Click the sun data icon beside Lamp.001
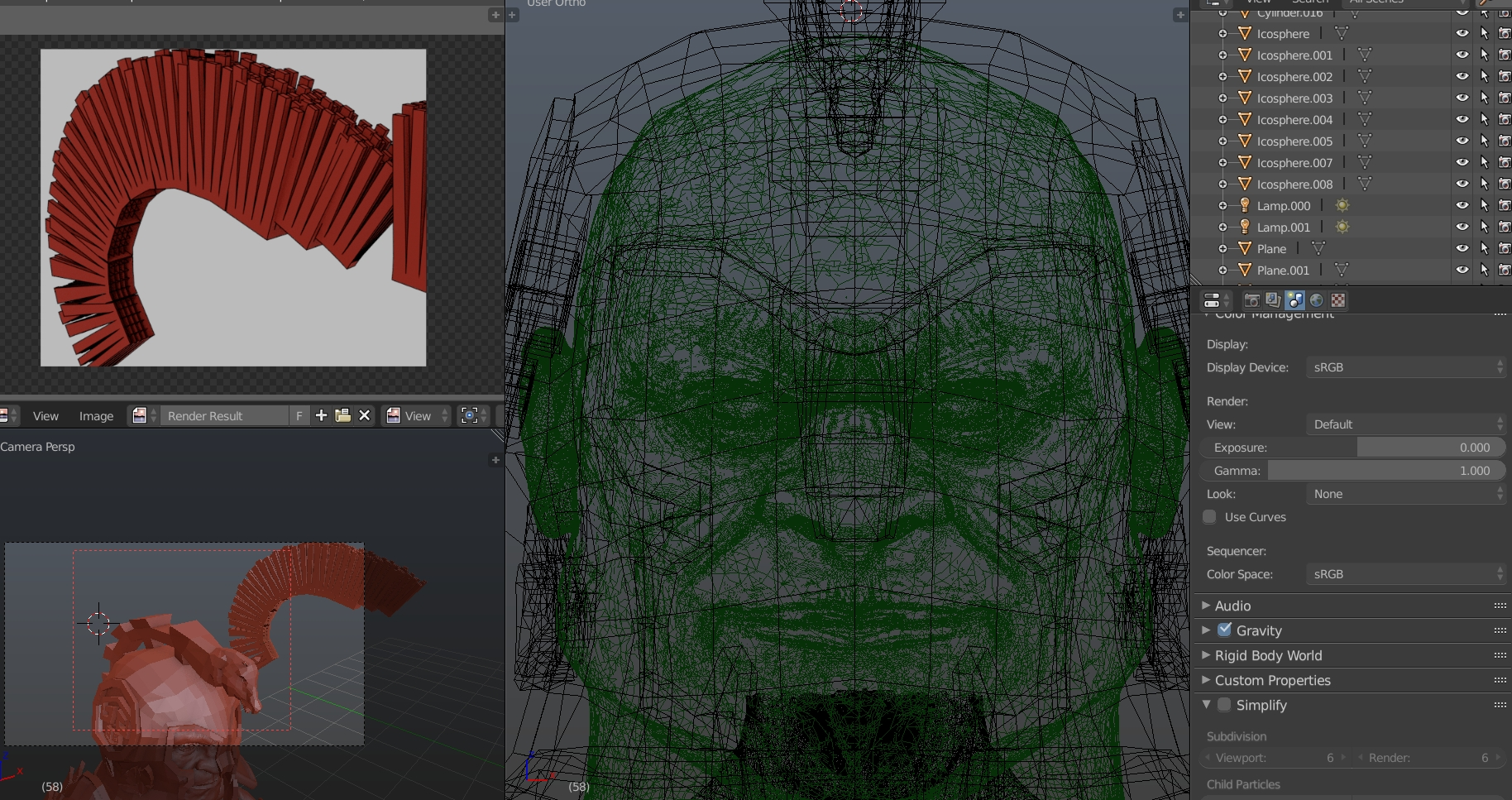The width and height of the screenshot is (1512, 800). pyautogui.click(x=1342, y=227)
